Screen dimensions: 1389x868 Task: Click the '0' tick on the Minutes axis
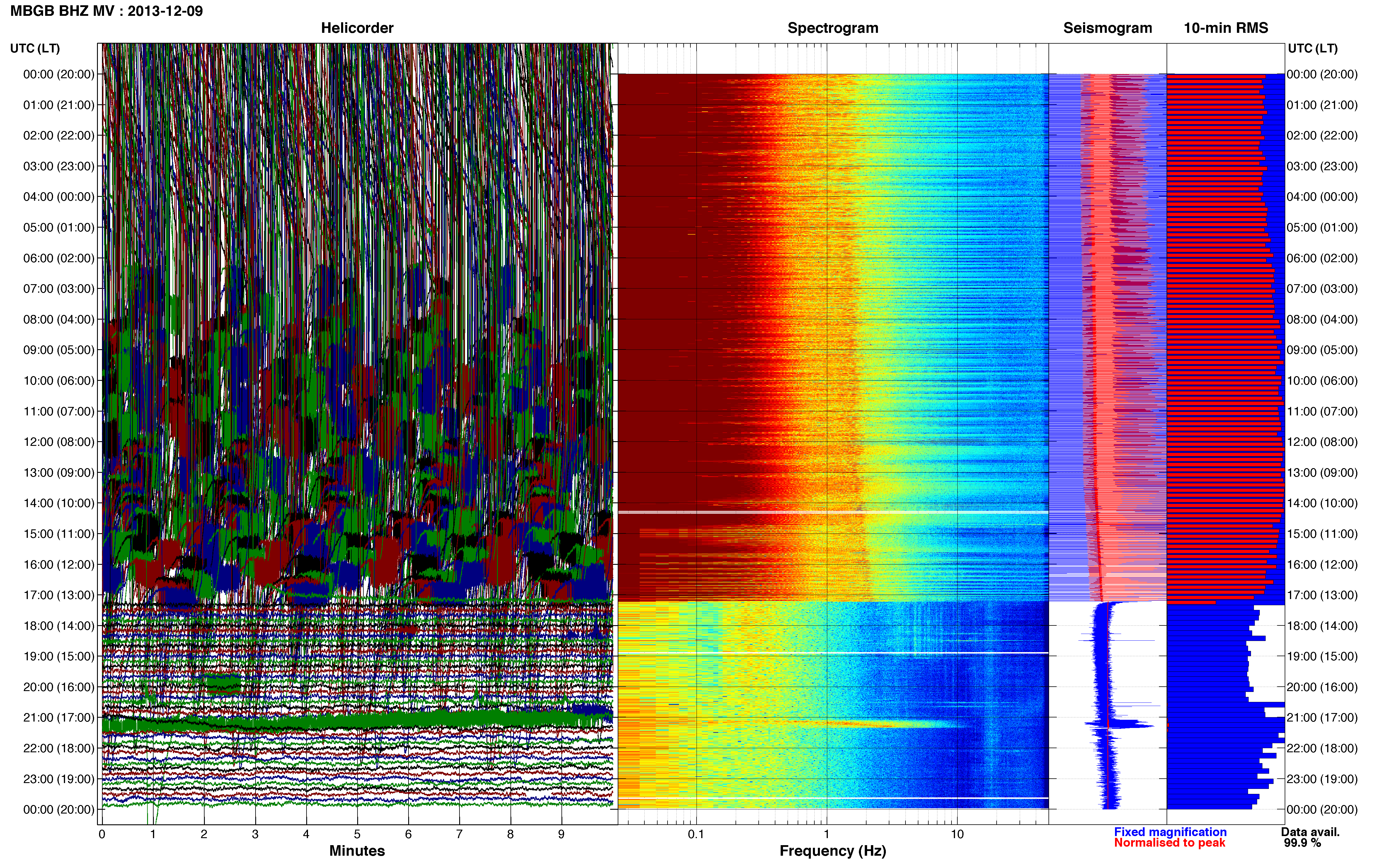(102, 834)
